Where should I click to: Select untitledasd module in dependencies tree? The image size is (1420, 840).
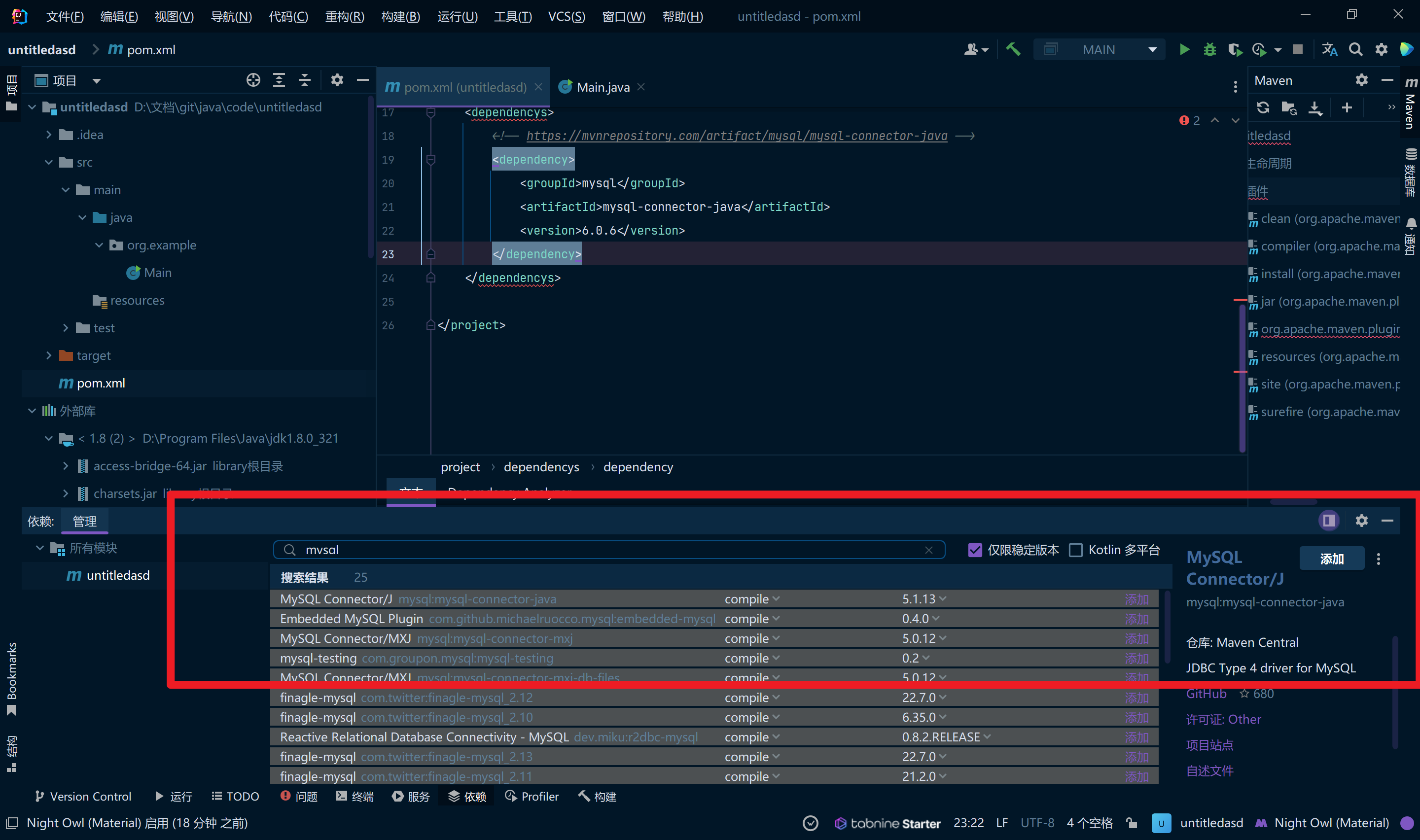pyautogui.click(x=108, y=575)
